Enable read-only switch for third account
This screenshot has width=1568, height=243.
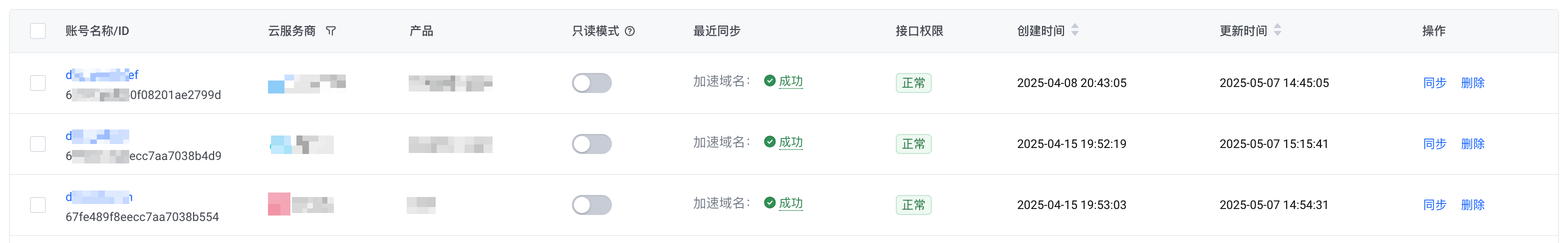tap(592, 205)
